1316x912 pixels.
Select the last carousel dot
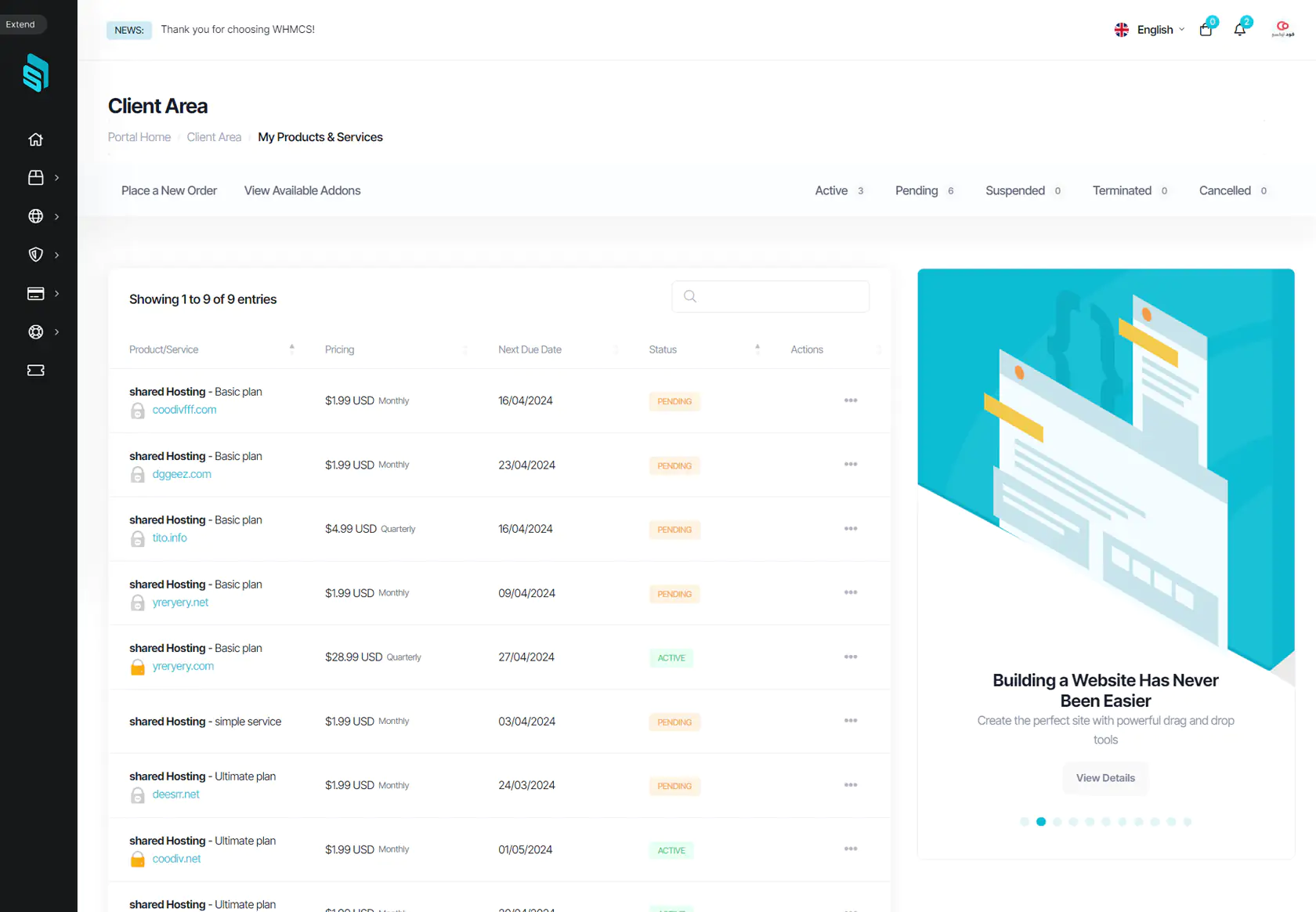(1188, 822)
